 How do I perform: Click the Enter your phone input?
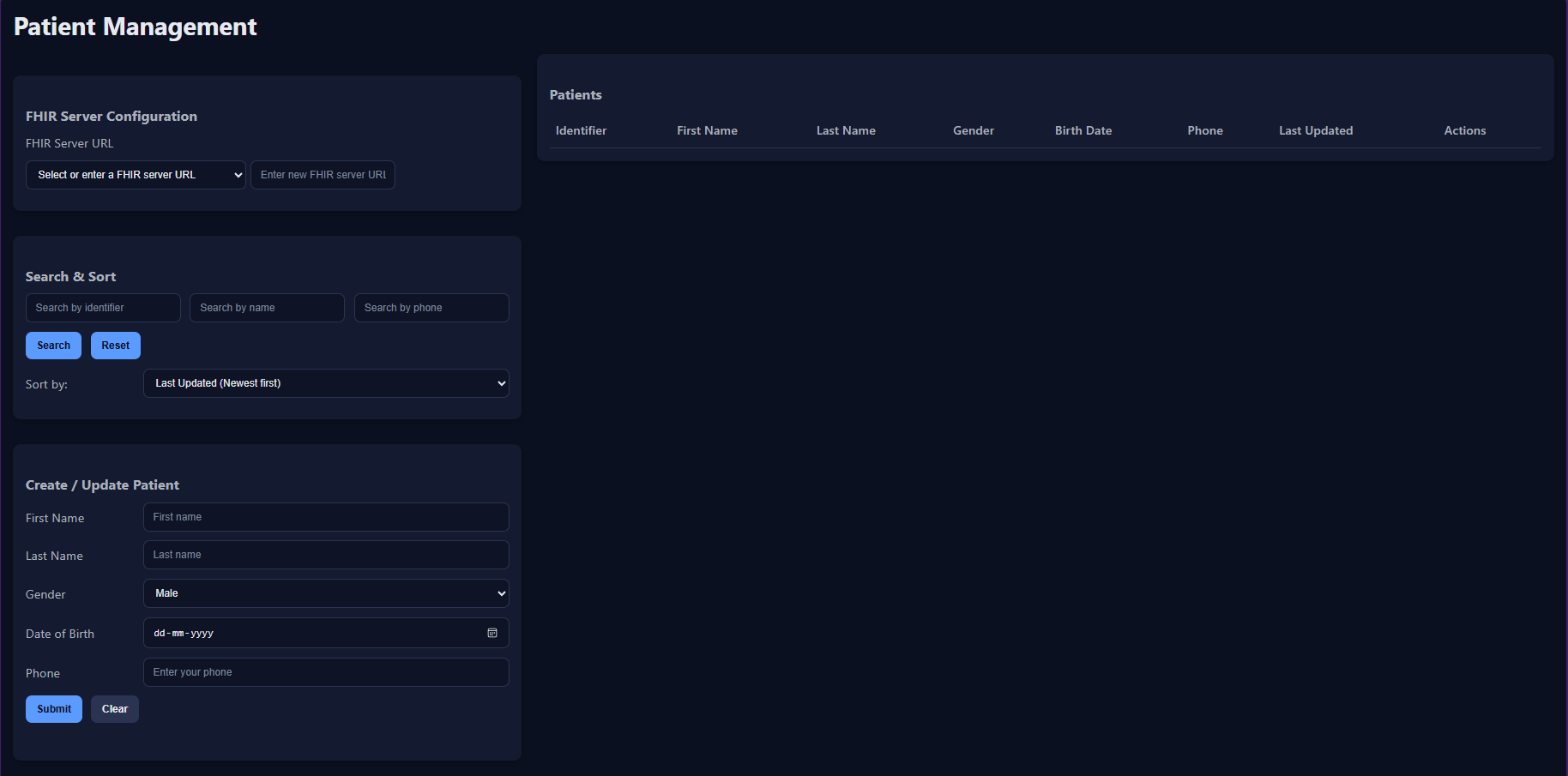click(326, 672)
